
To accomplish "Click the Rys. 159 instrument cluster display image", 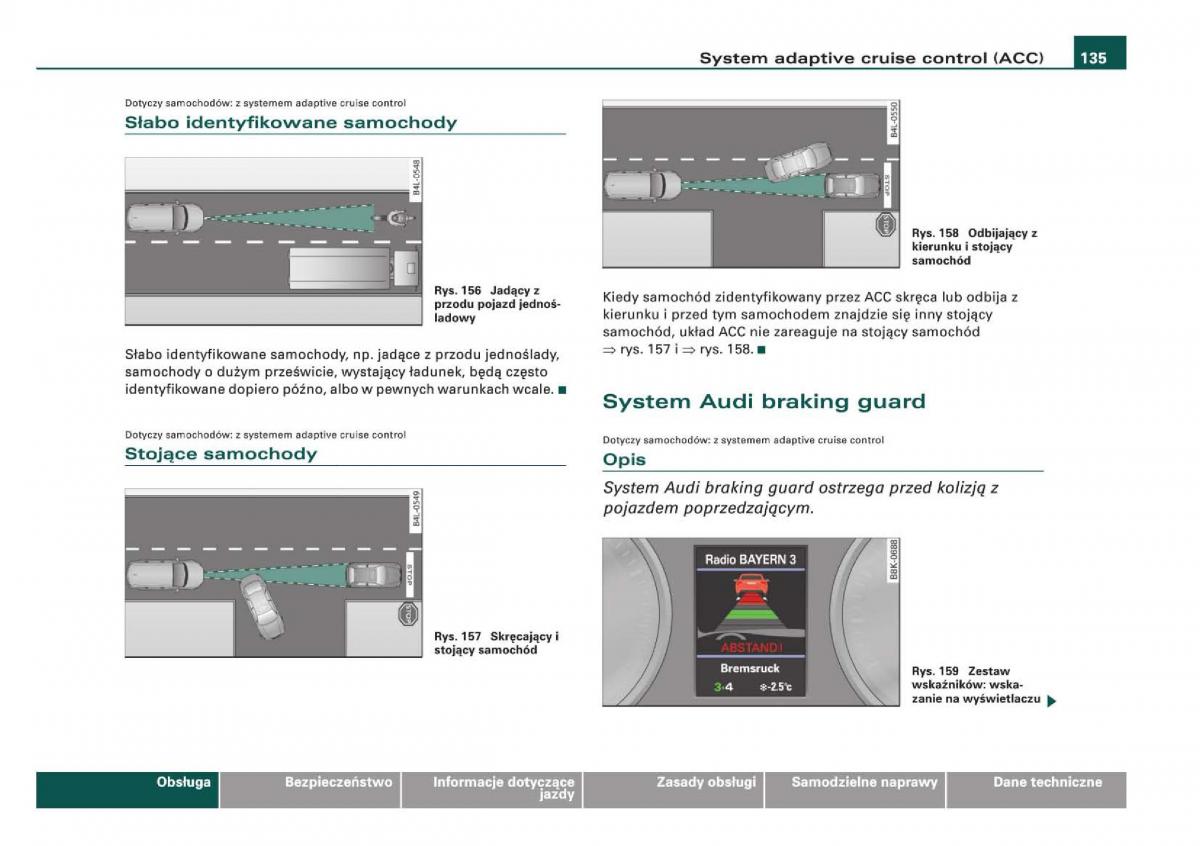I will click(x=751, y=622).
